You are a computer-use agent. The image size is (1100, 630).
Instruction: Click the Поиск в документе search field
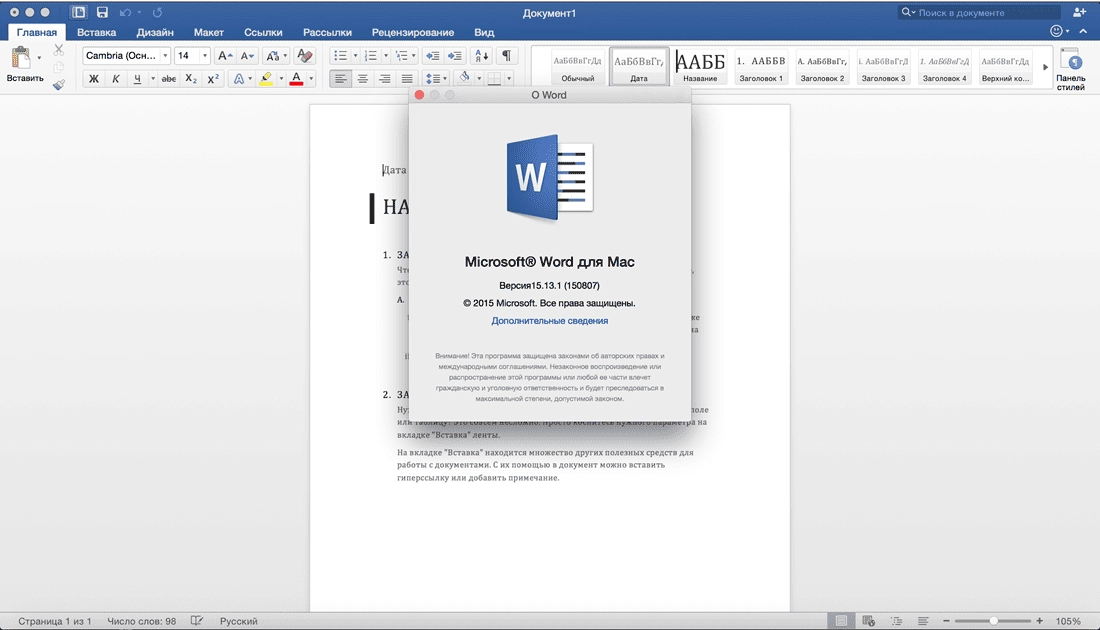pyautogui.click(x=979, y=13)
